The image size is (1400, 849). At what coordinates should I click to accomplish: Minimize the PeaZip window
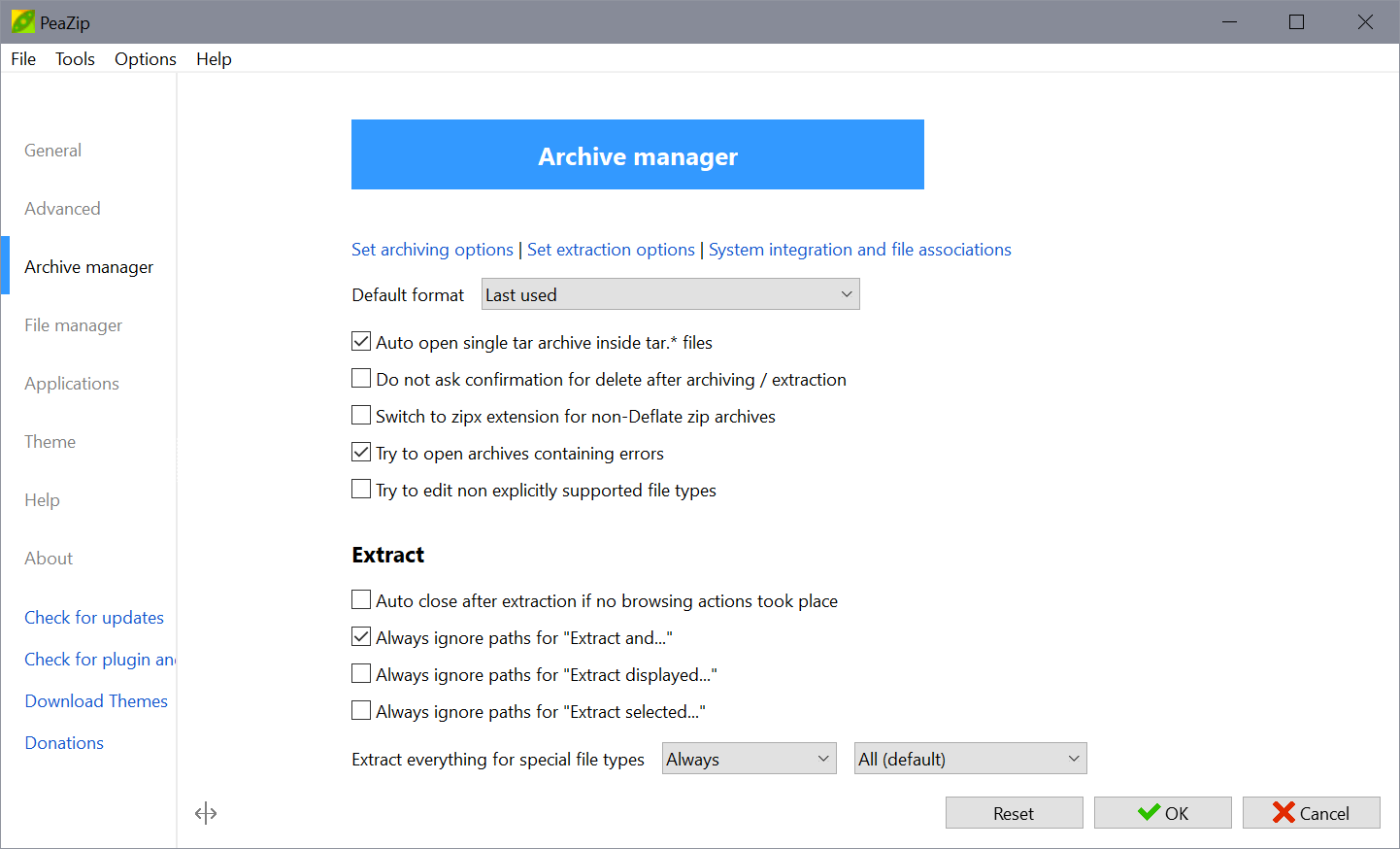1229,21
